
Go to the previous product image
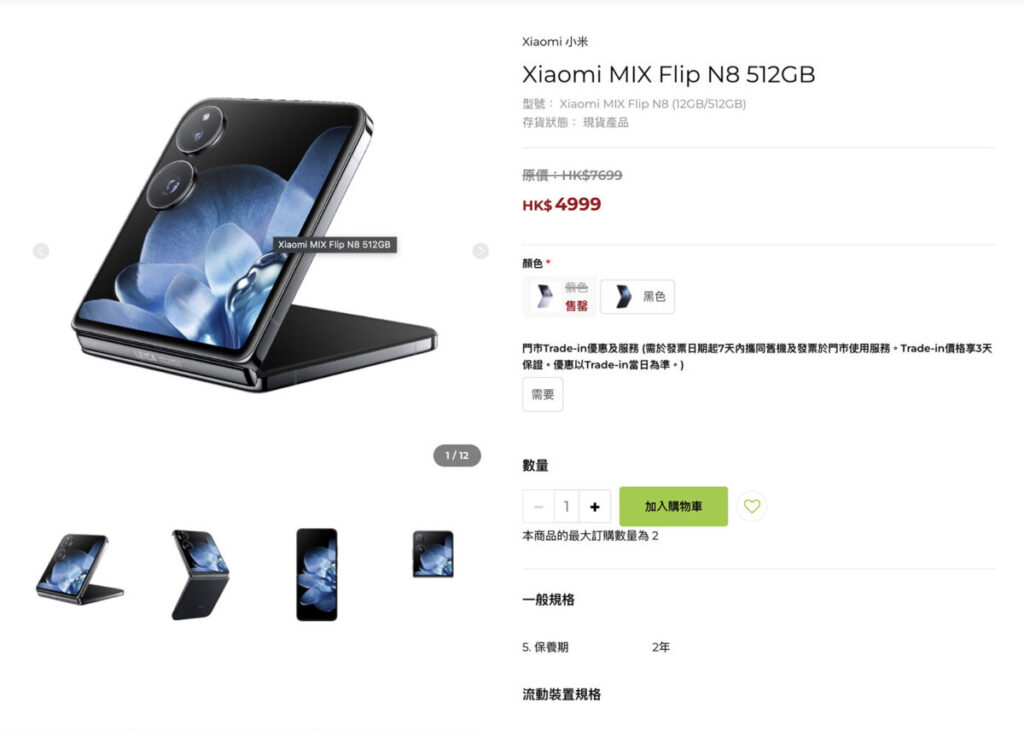click(41, 251)
